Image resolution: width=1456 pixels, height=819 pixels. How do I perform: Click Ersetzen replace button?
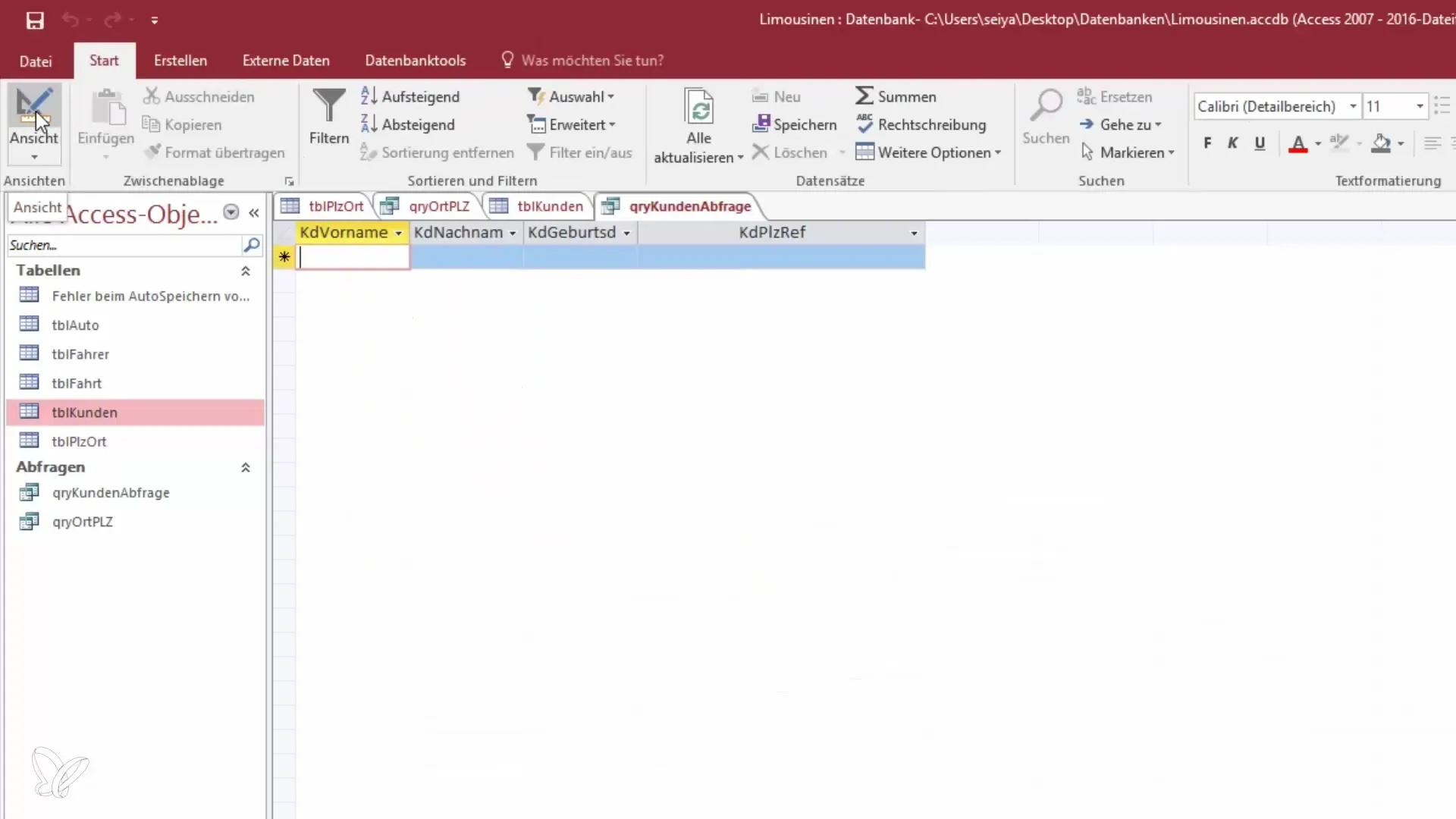coord(1114,96)
